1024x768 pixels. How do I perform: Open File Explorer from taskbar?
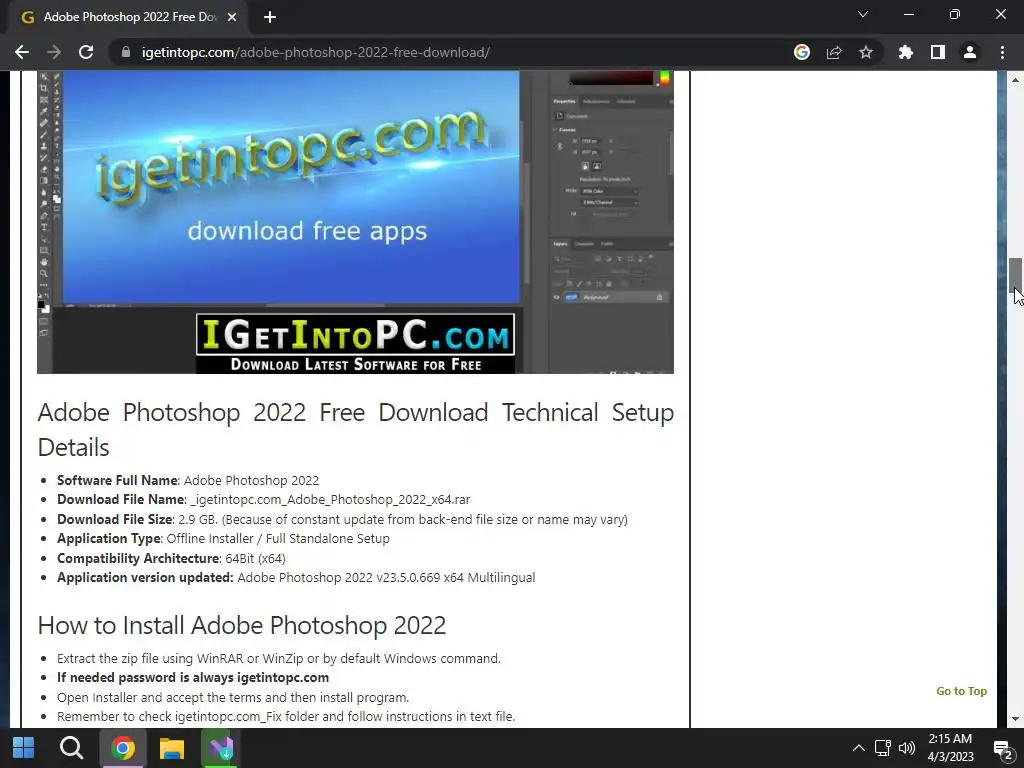click(x=172, y=748)
